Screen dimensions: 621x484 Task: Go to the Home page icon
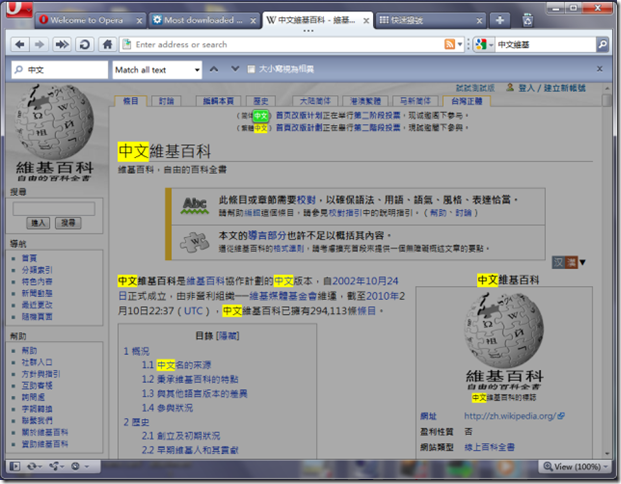(x=107, y=44)
